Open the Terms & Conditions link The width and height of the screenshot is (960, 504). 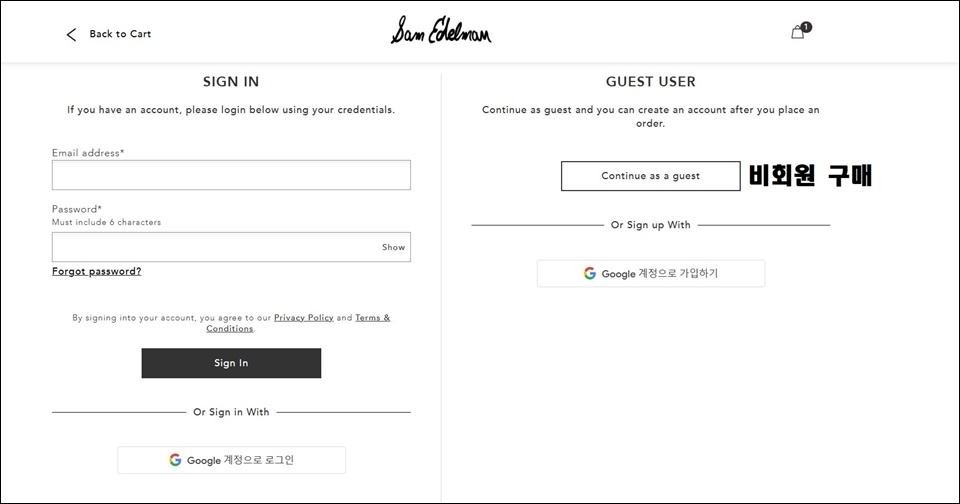[298, 323]
